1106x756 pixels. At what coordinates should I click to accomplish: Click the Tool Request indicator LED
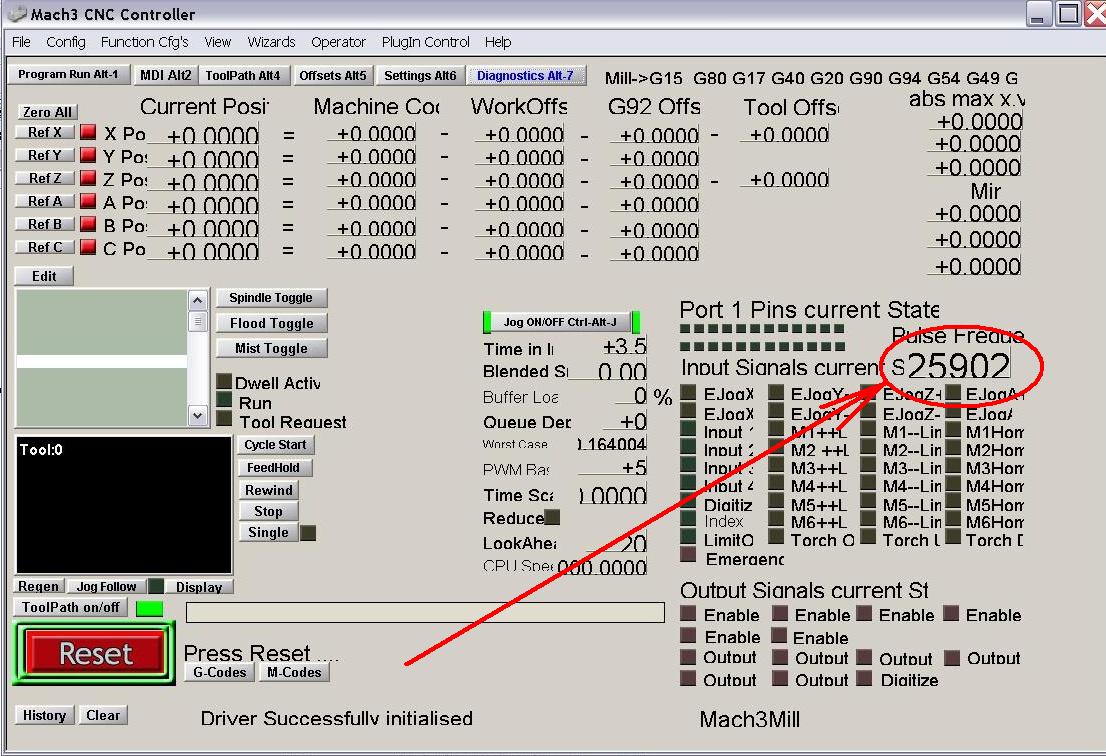coord(224,420)
